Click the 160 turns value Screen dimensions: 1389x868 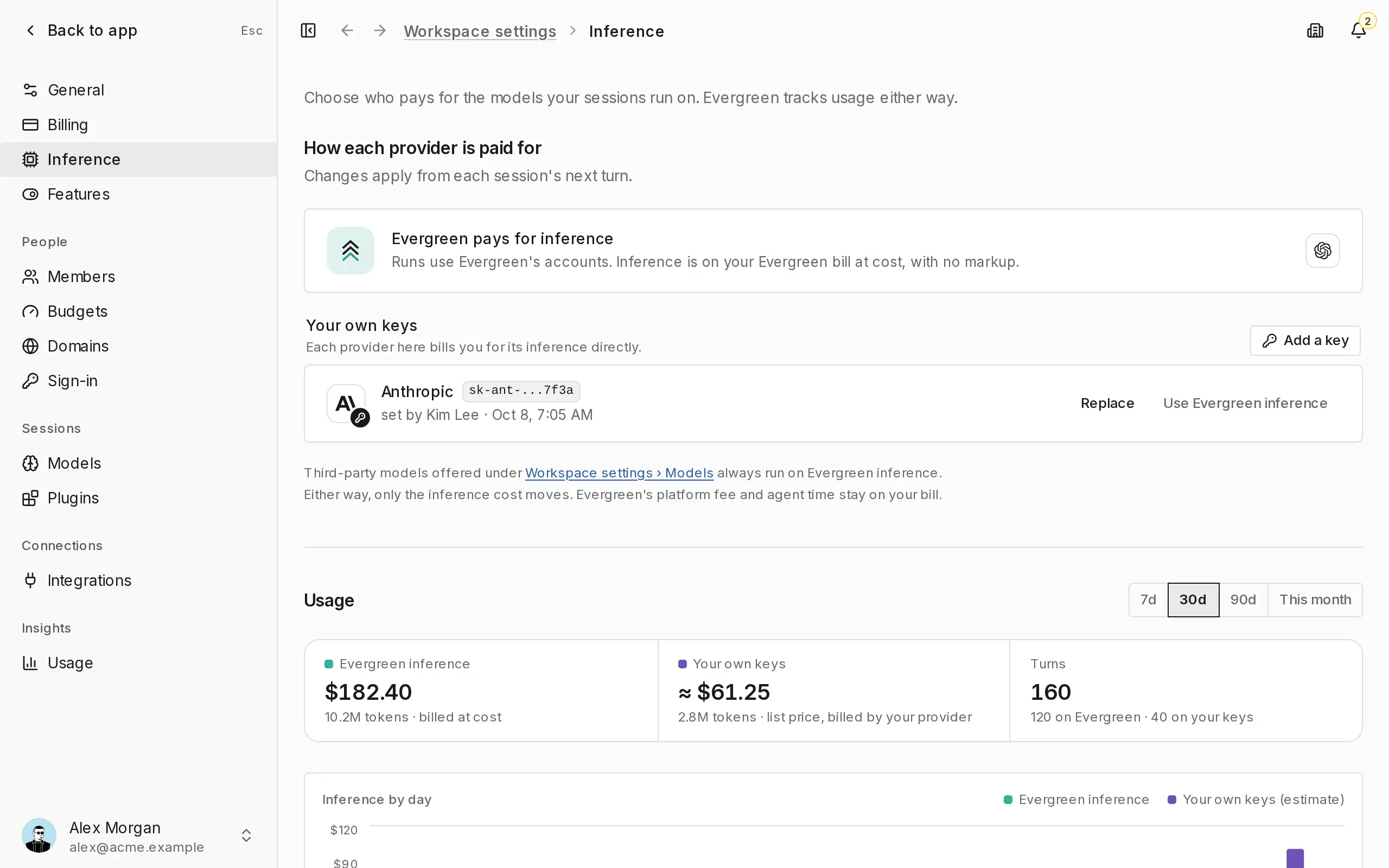(1050, 692)
